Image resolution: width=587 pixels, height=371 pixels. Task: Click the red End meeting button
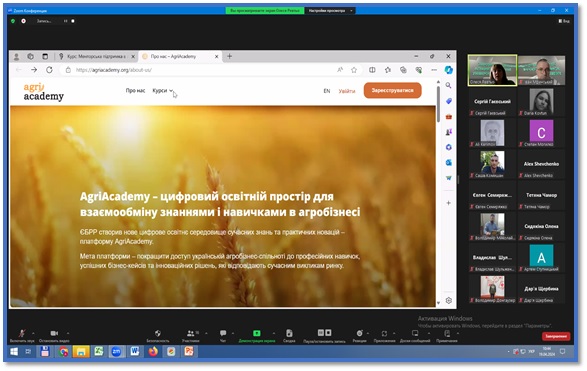click(x=556, y=336)
